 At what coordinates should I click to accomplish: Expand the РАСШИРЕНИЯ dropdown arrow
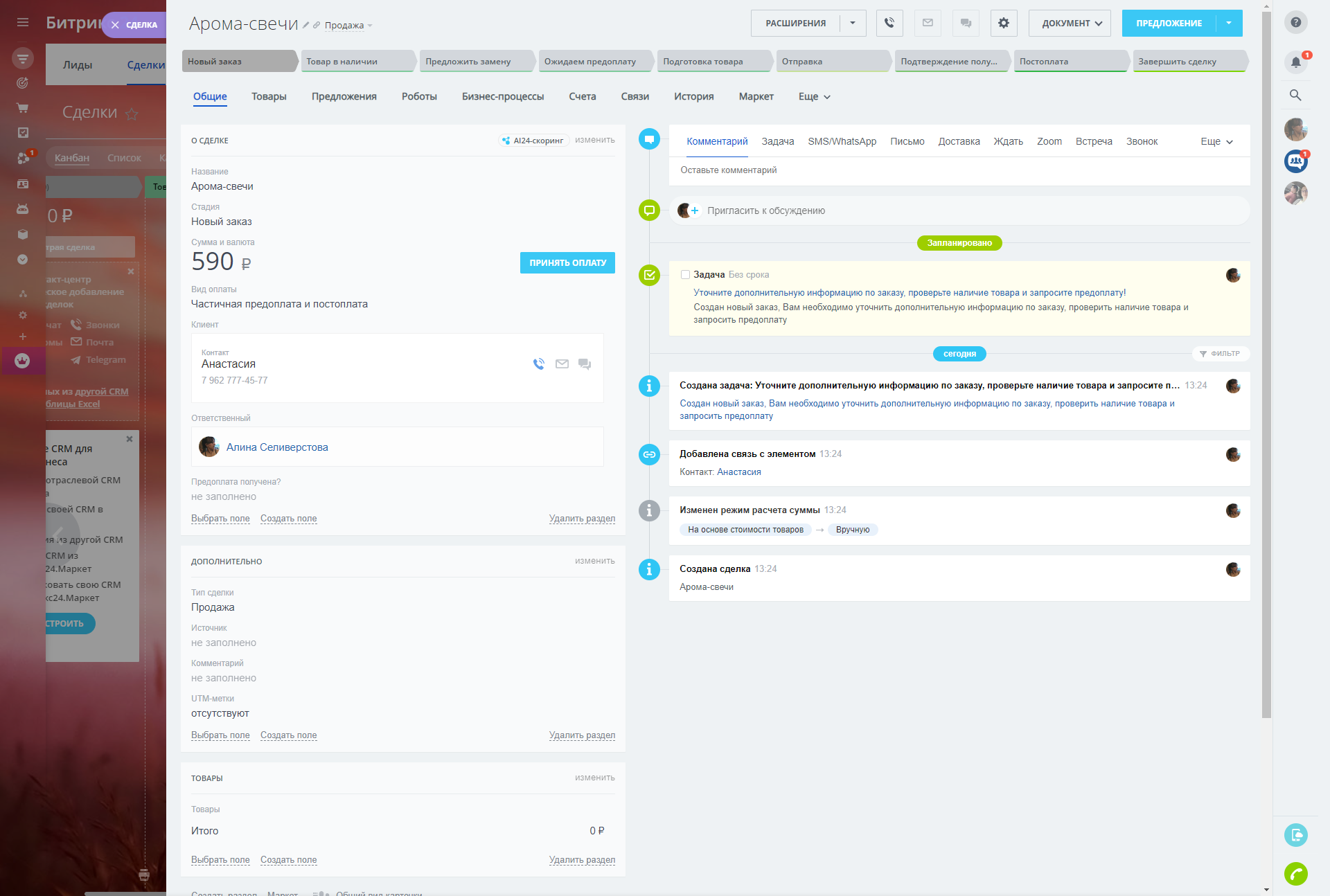click(x=853, y=23)
